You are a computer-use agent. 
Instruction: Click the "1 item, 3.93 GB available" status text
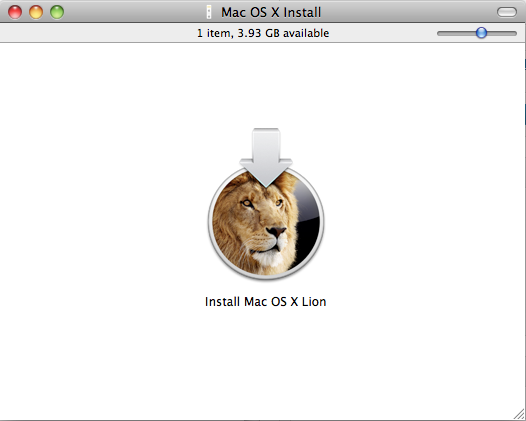coord(263,33)
